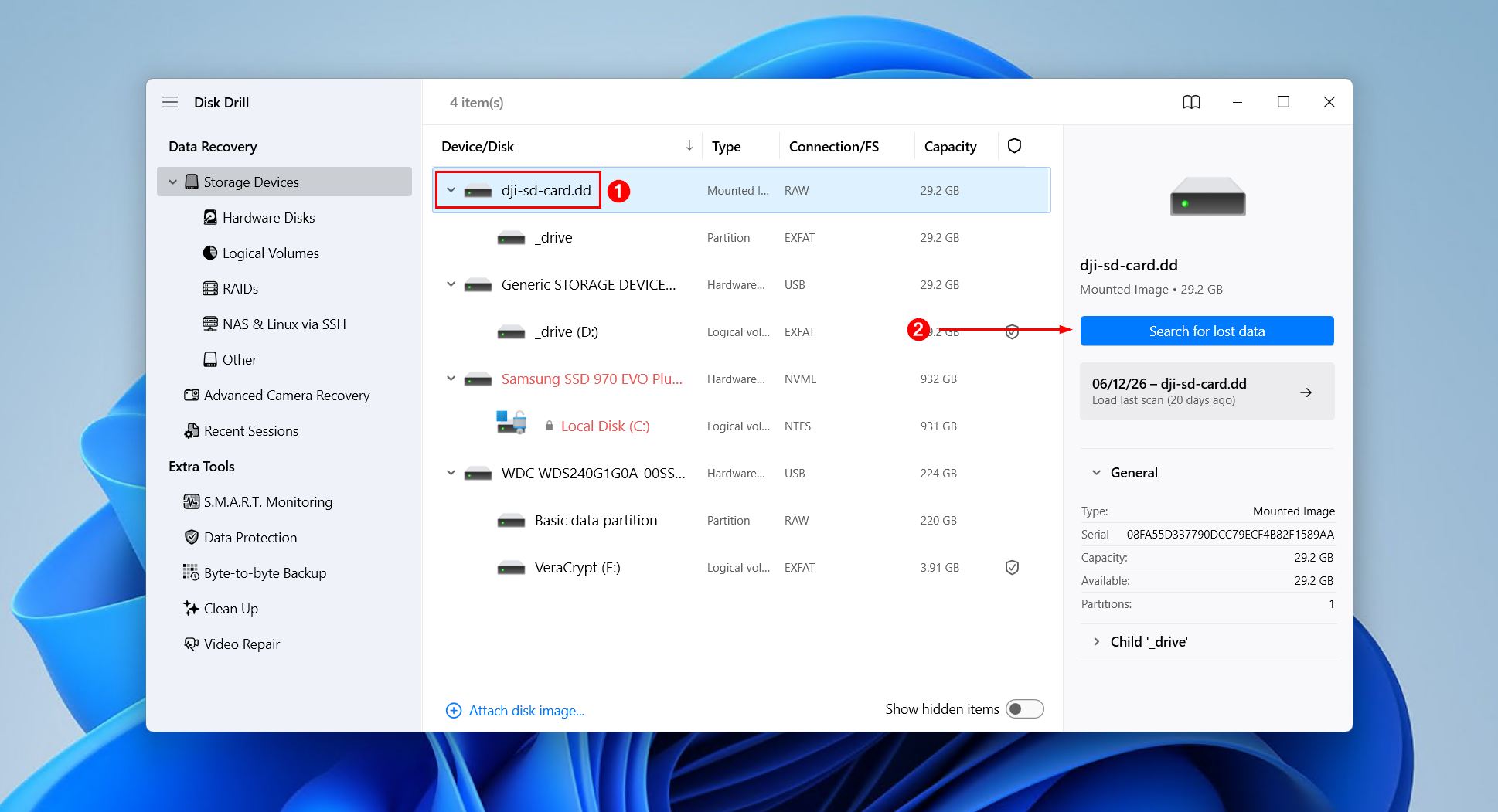Click the shield protection column header icon

pos(1014,146)
